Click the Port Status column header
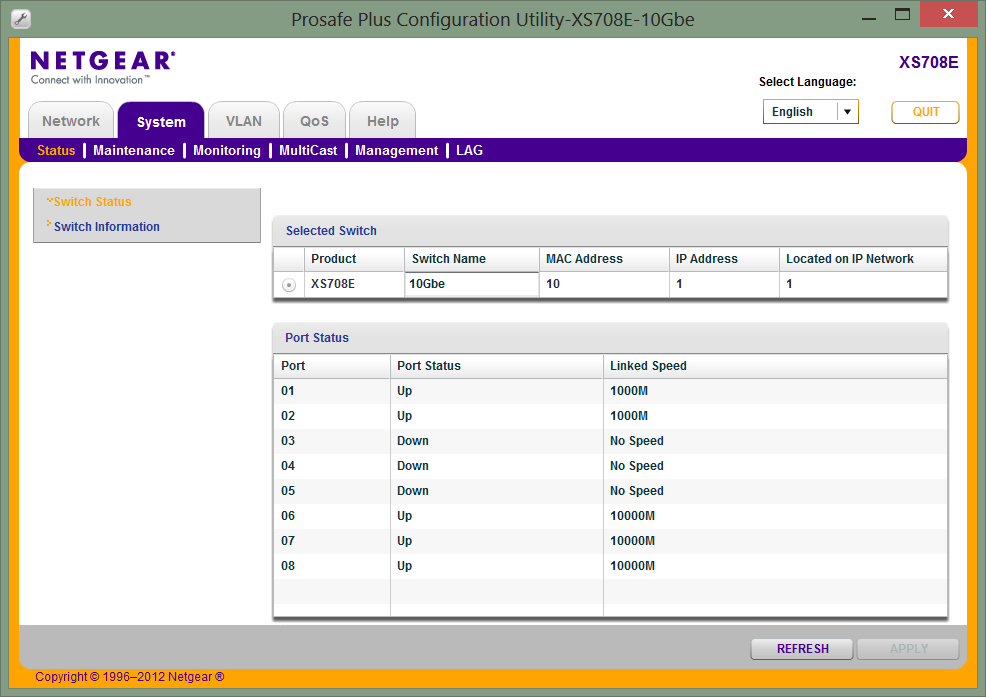The width and height of the screenshot is (986, 697). pos(497,365)
